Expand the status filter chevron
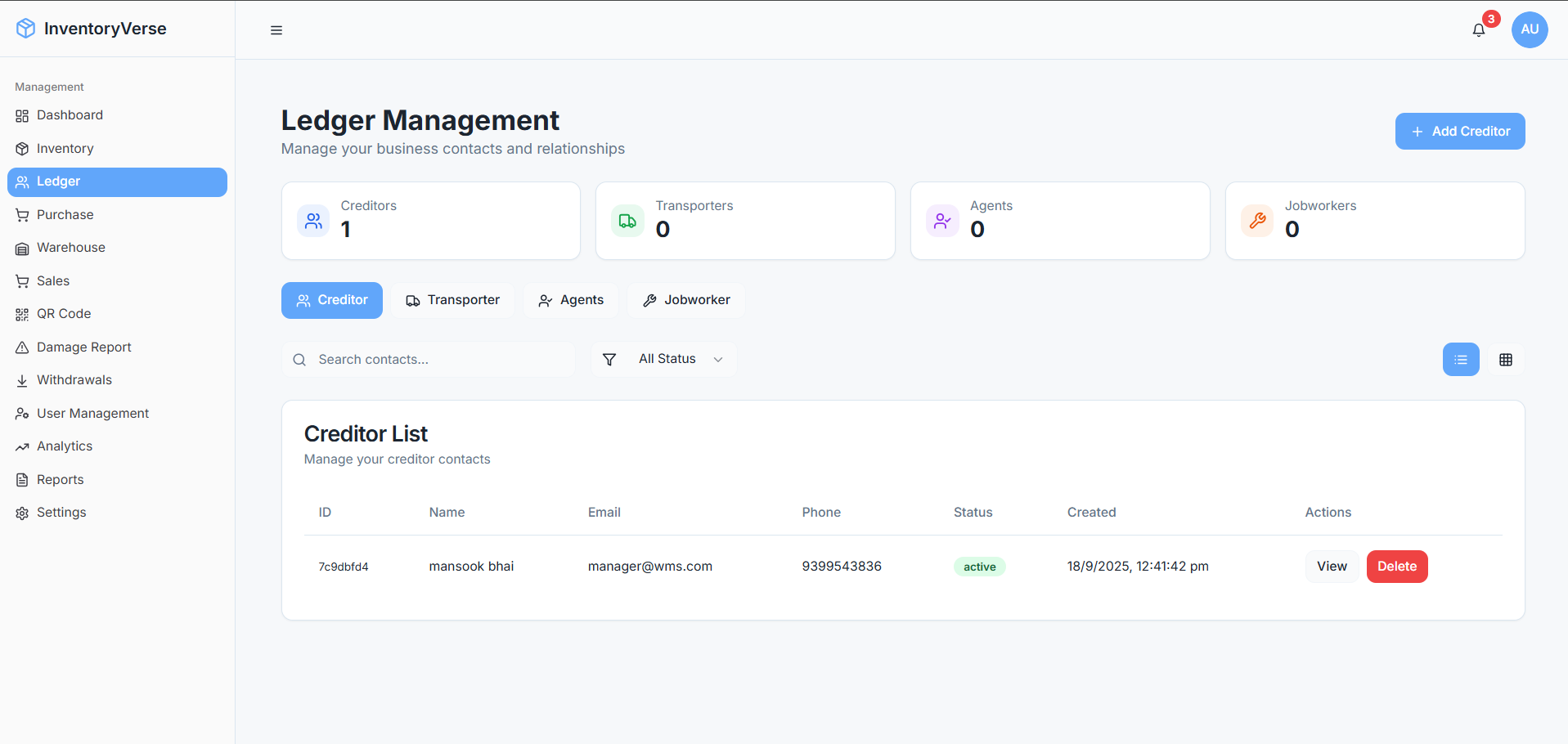The image size is (1568, 744). click(x=717, y=359)
